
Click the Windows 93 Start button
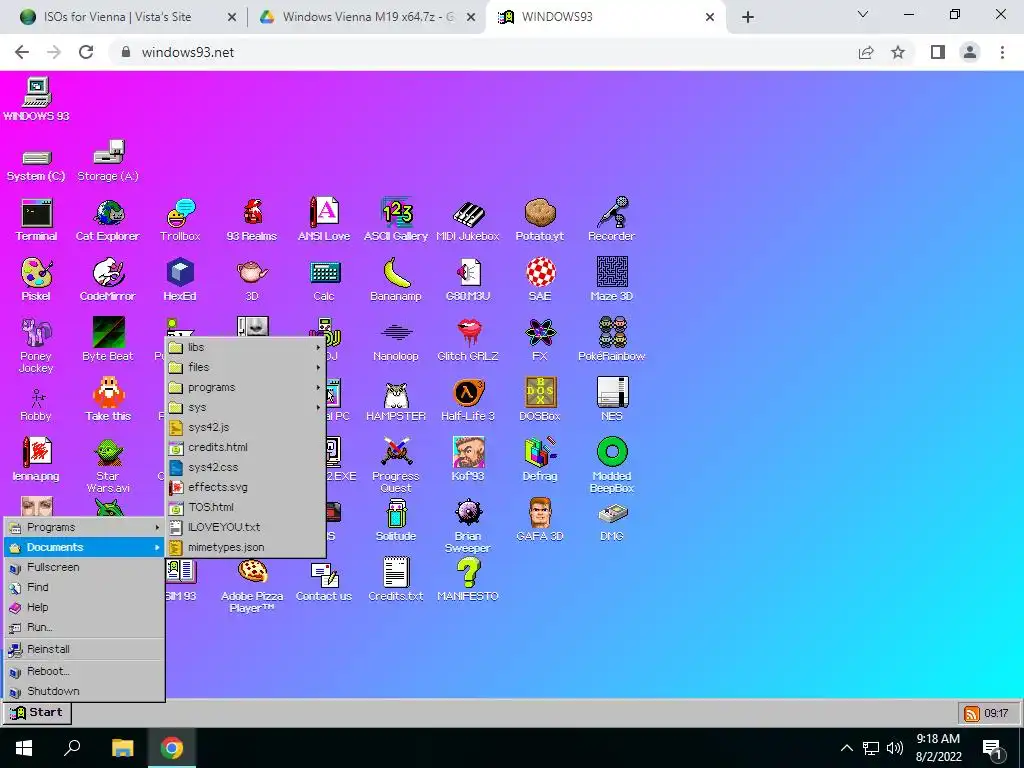pyautogui.click(x=37, y=712)
